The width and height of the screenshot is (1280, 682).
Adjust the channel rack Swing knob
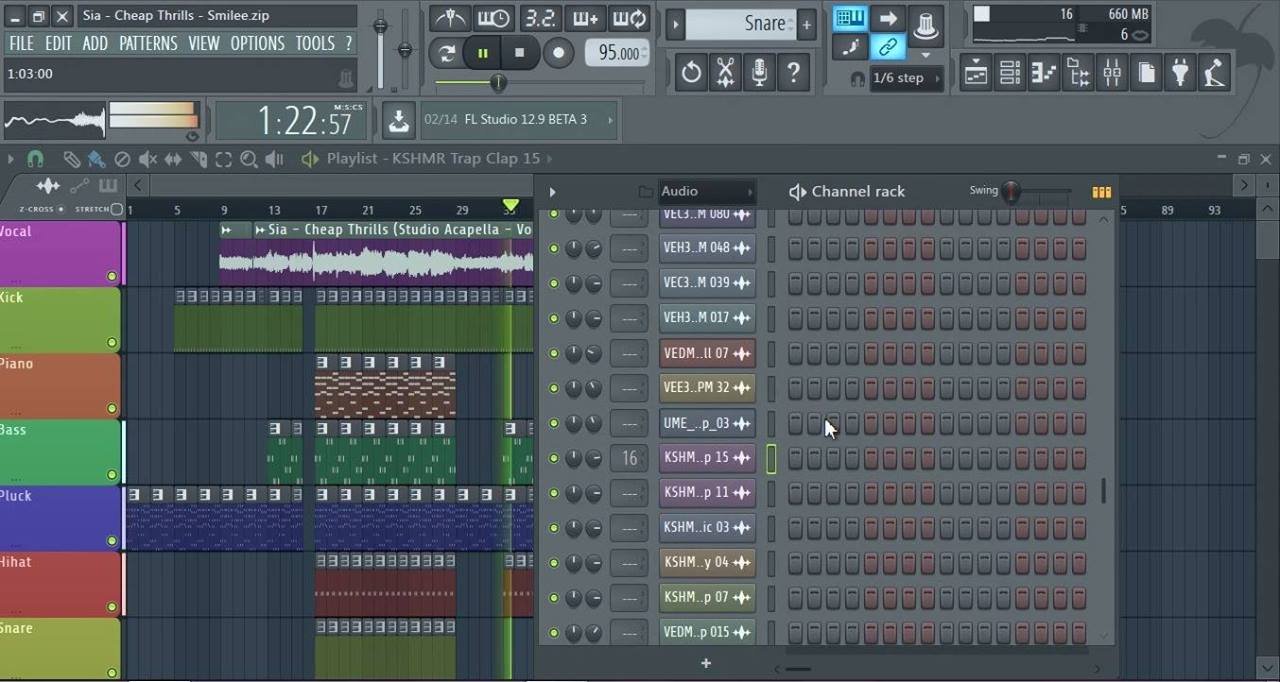[x=1012, y=191]
